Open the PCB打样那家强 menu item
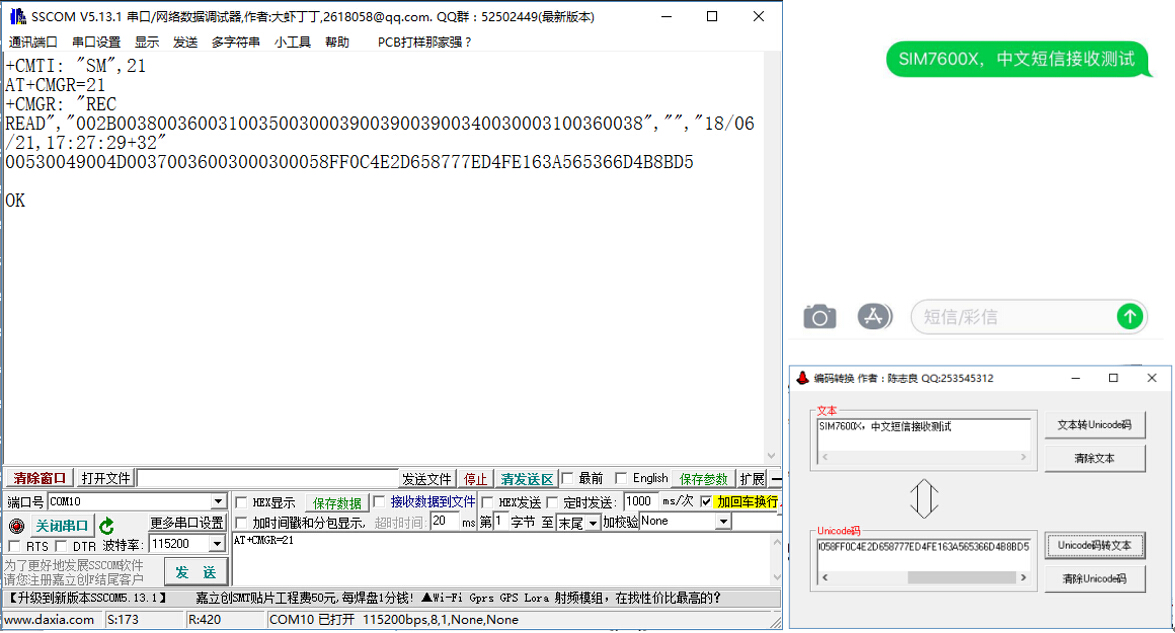This screenshot has height=633, width=1175. pos(424,42)
